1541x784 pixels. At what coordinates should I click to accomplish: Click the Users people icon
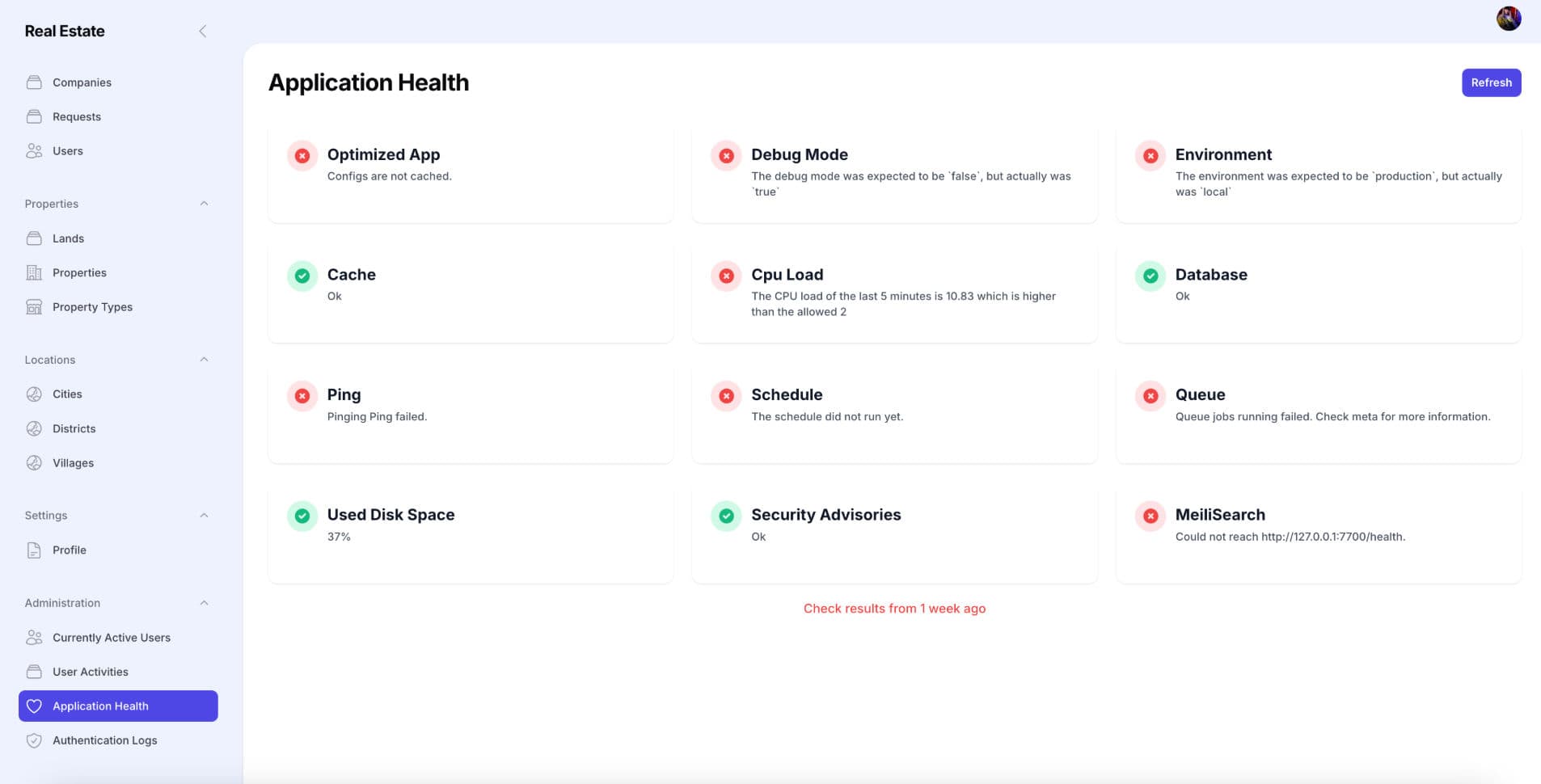point(34,151)
